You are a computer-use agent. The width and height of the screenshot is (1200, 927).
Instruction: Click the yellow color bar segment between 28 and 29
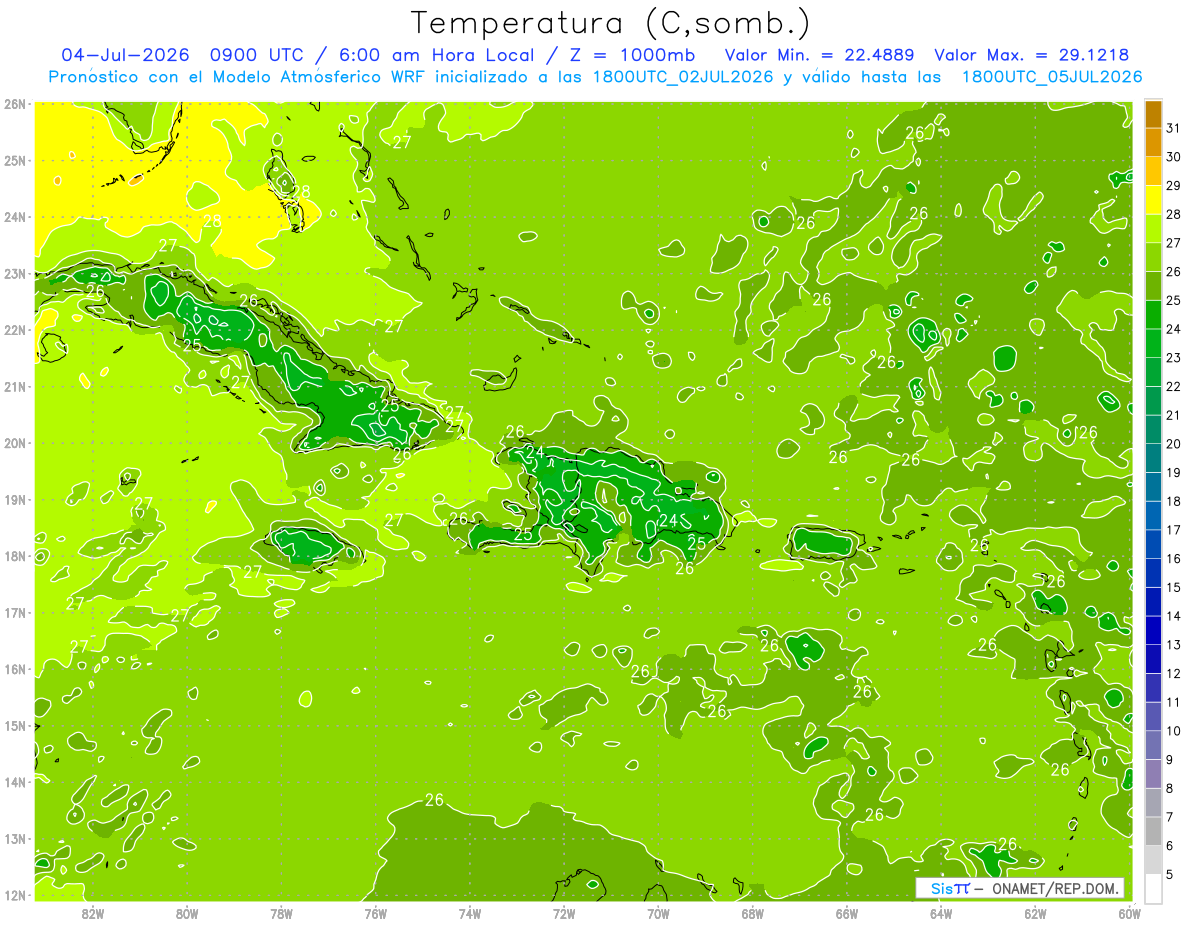point(1153,200)
